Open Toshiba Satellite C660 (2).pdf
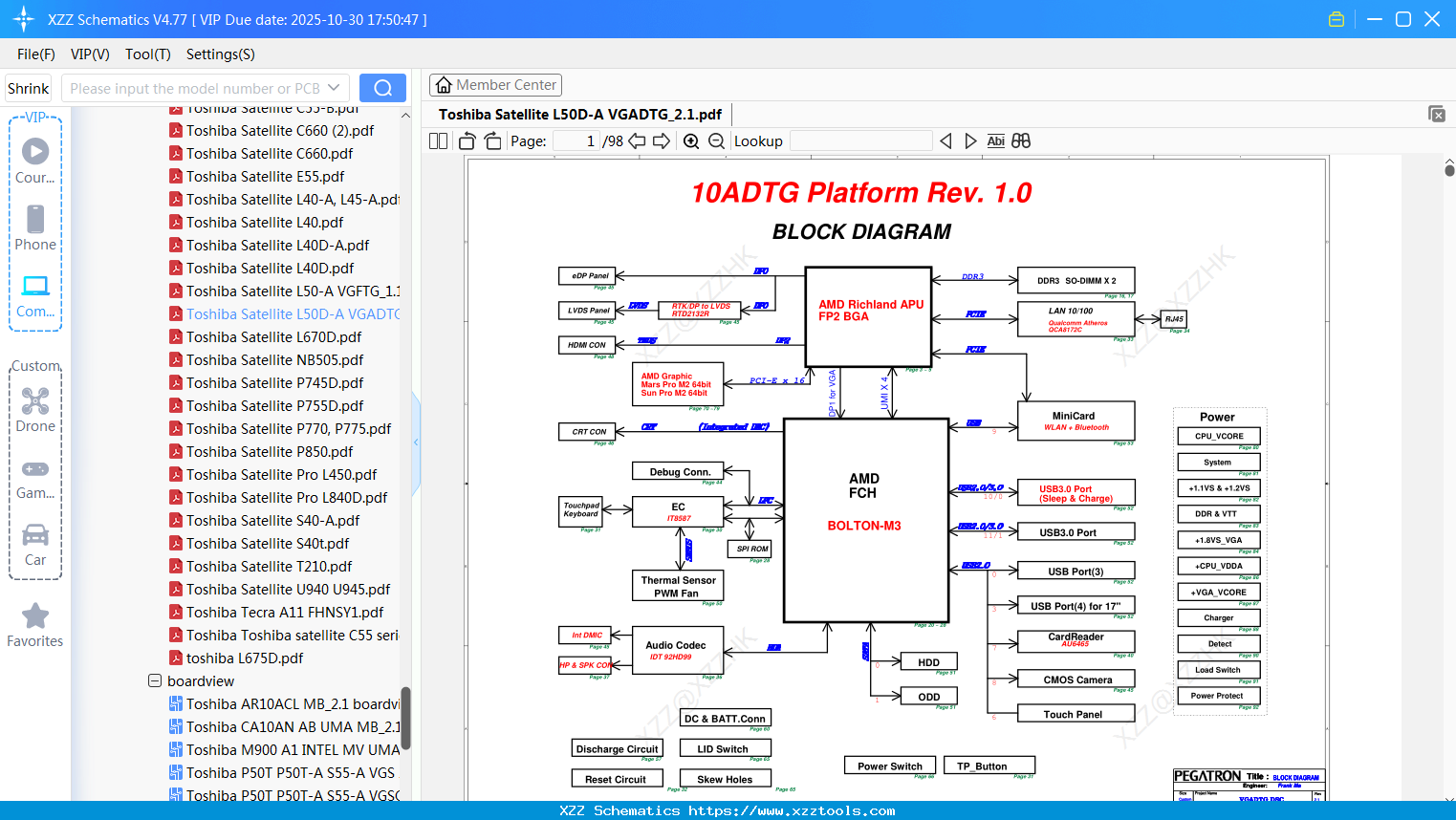Screen dimensions: 1456x820 tap(280, 130)
